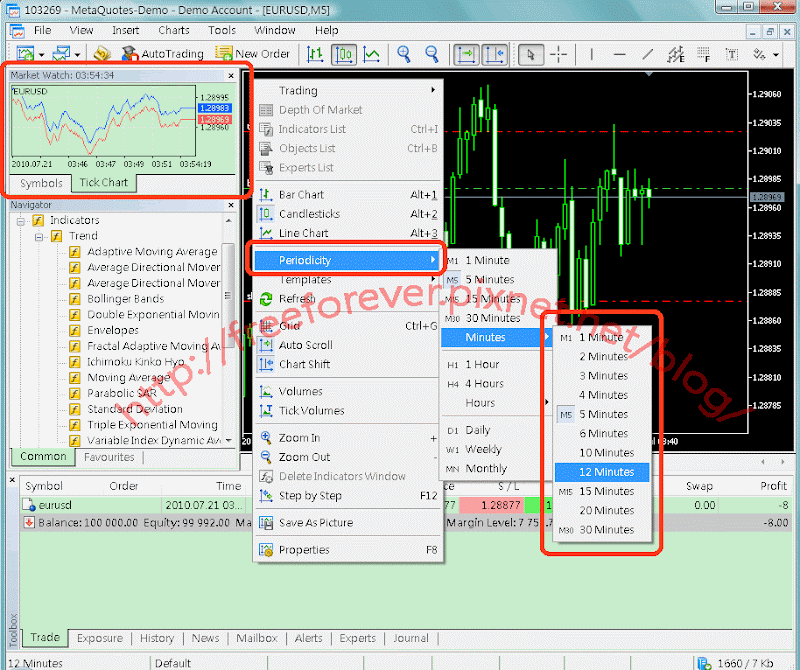Toggle the AutoTrading button
This screenshot has height=670, width=800.
[x=162, y=54]
